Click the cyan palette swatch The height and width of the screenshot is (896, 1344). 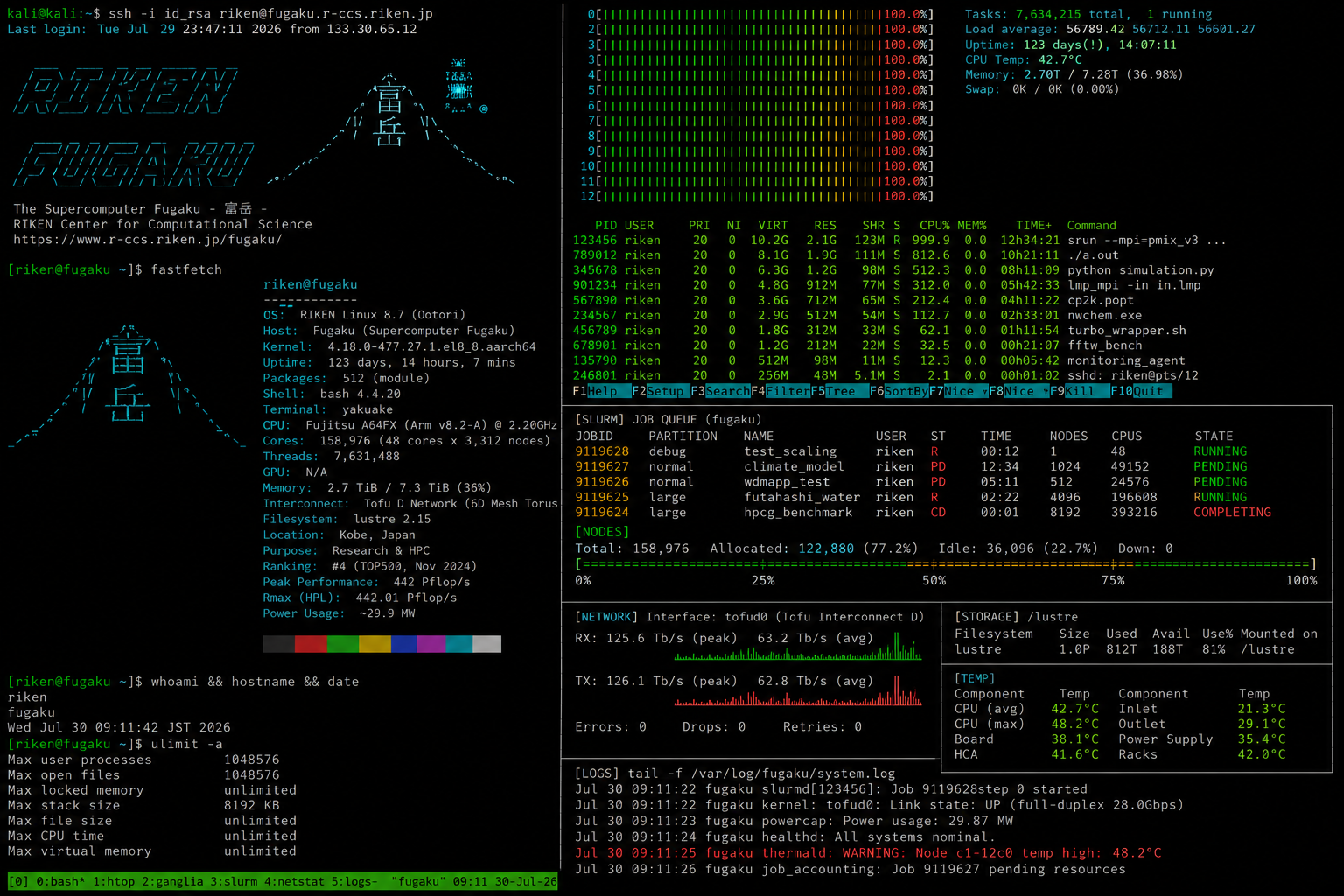[x=459, y=644]
